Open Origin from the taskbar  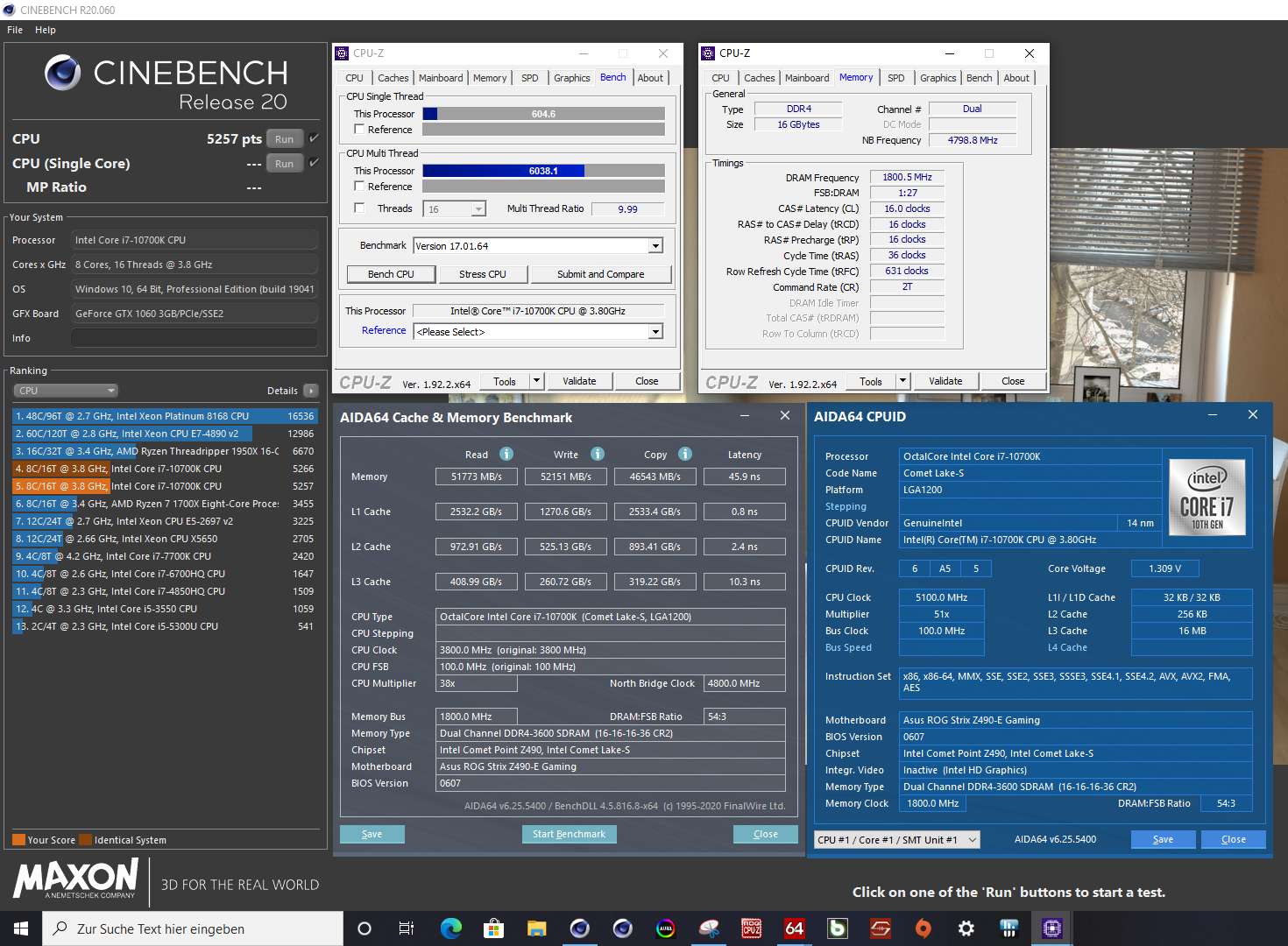click(924, 928)
